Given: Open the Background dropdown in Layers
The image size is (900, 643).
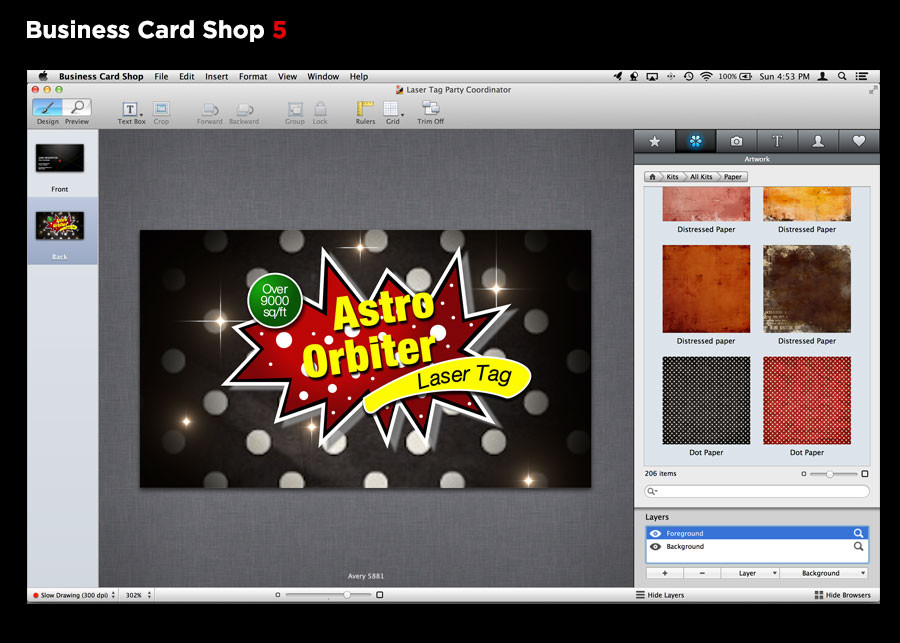Looking at the screenshot, I should coord(824,573).
